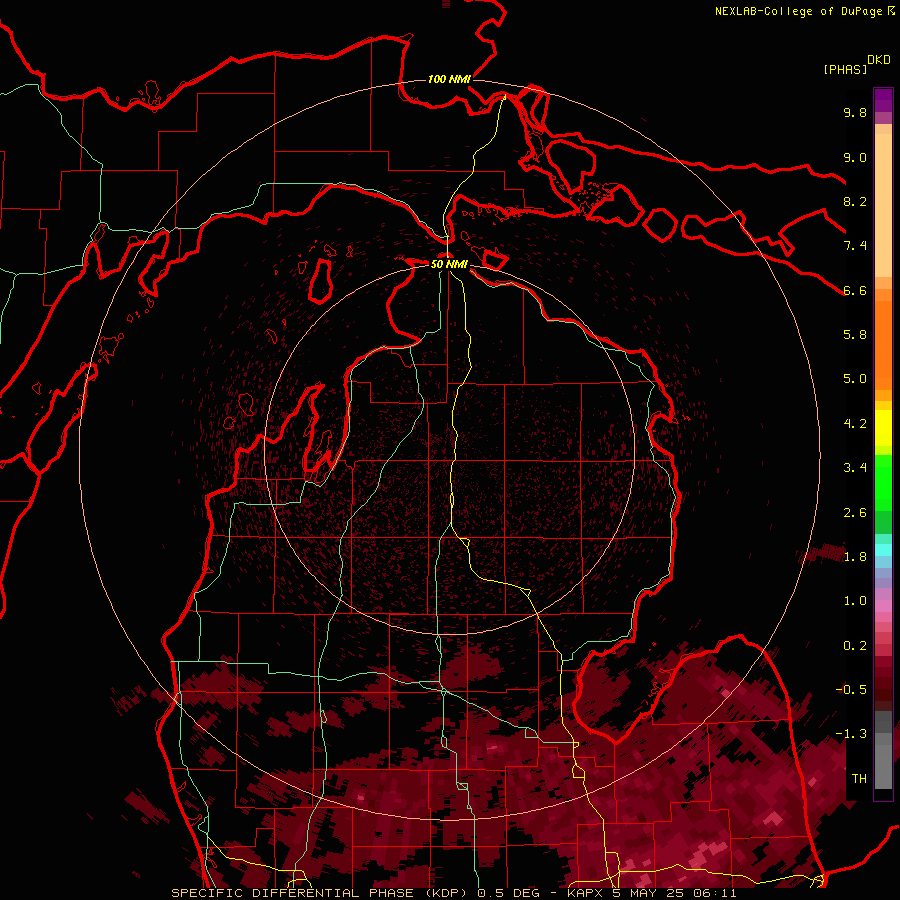The width and height of the screenshot is (900, 900).
Task: Click the cyan segment of the color bar
Action: tap(883, 550)
